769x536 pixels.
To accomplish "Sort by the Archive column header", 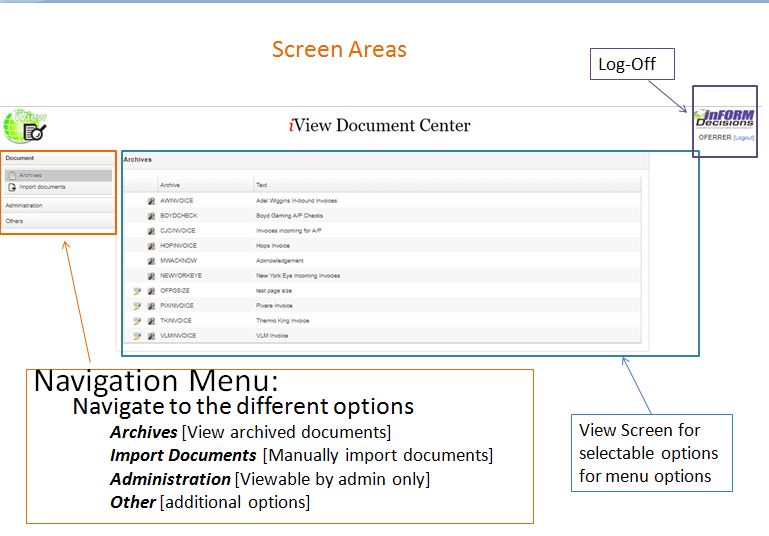I will pyautogui.click(x=170, y=185).
